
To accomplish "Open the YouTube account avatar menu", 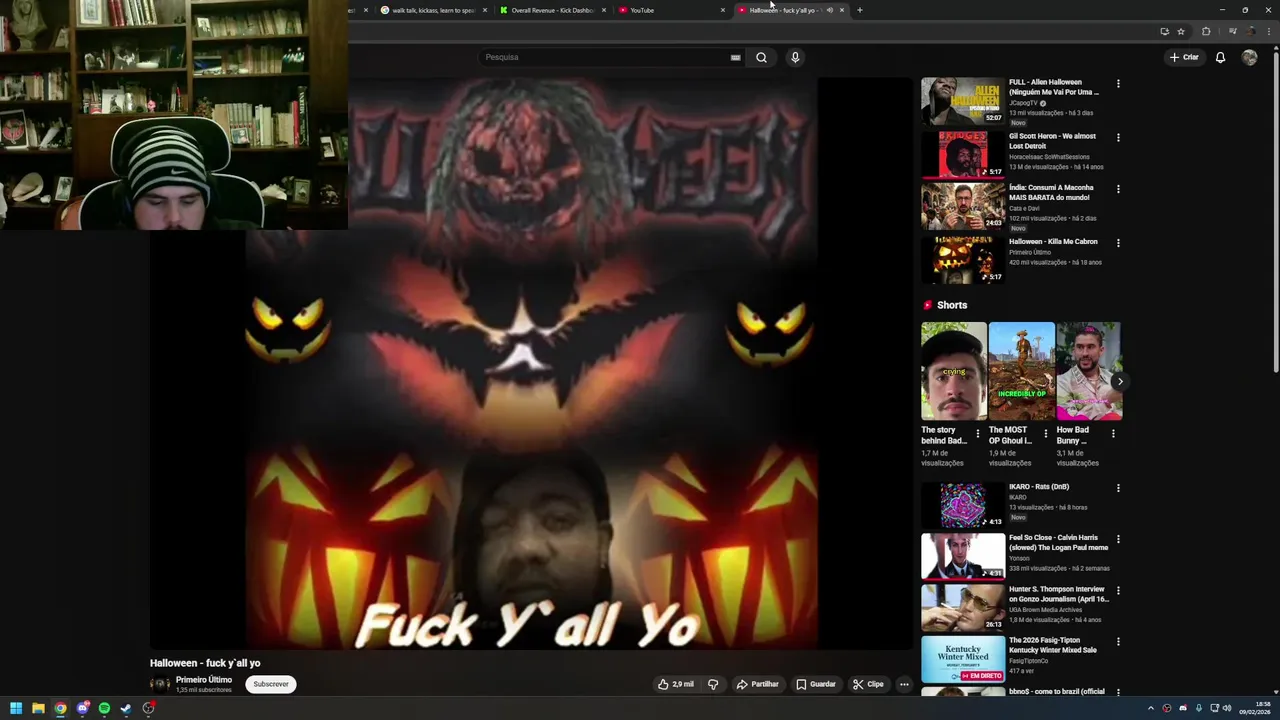I will 1249,57.
